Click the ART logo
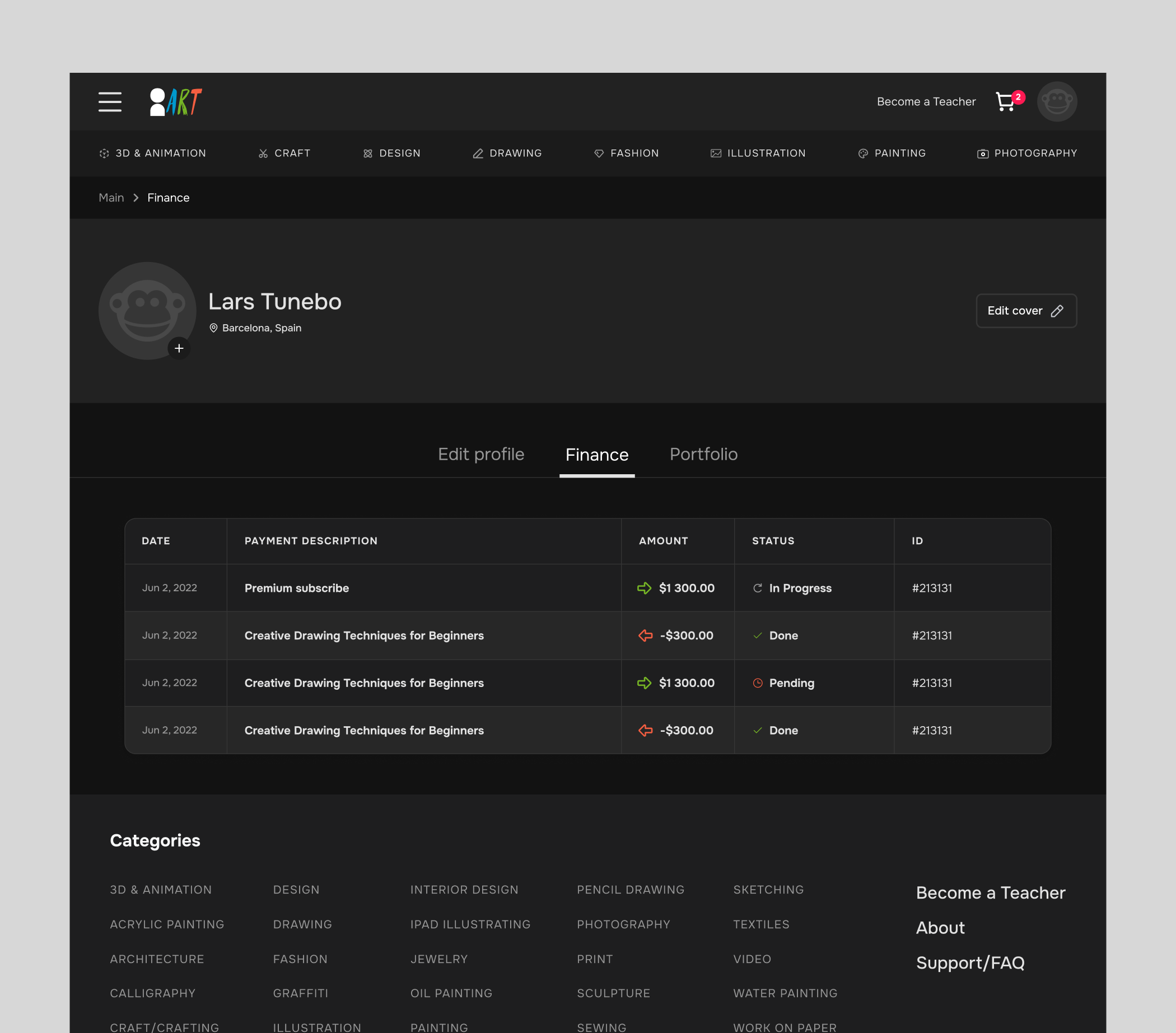 pos(175,102)
